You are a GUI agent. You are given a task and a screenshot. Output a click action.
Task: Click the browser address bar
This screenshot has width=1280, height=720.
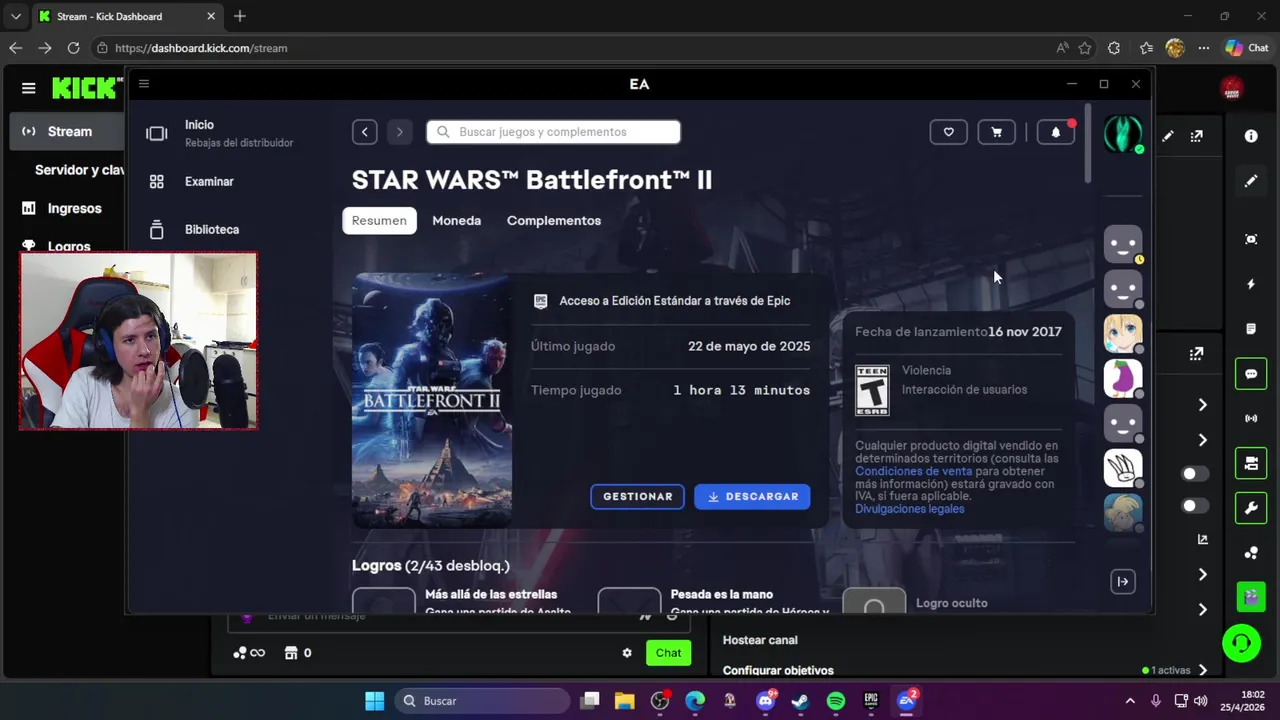tap(570, 48)
